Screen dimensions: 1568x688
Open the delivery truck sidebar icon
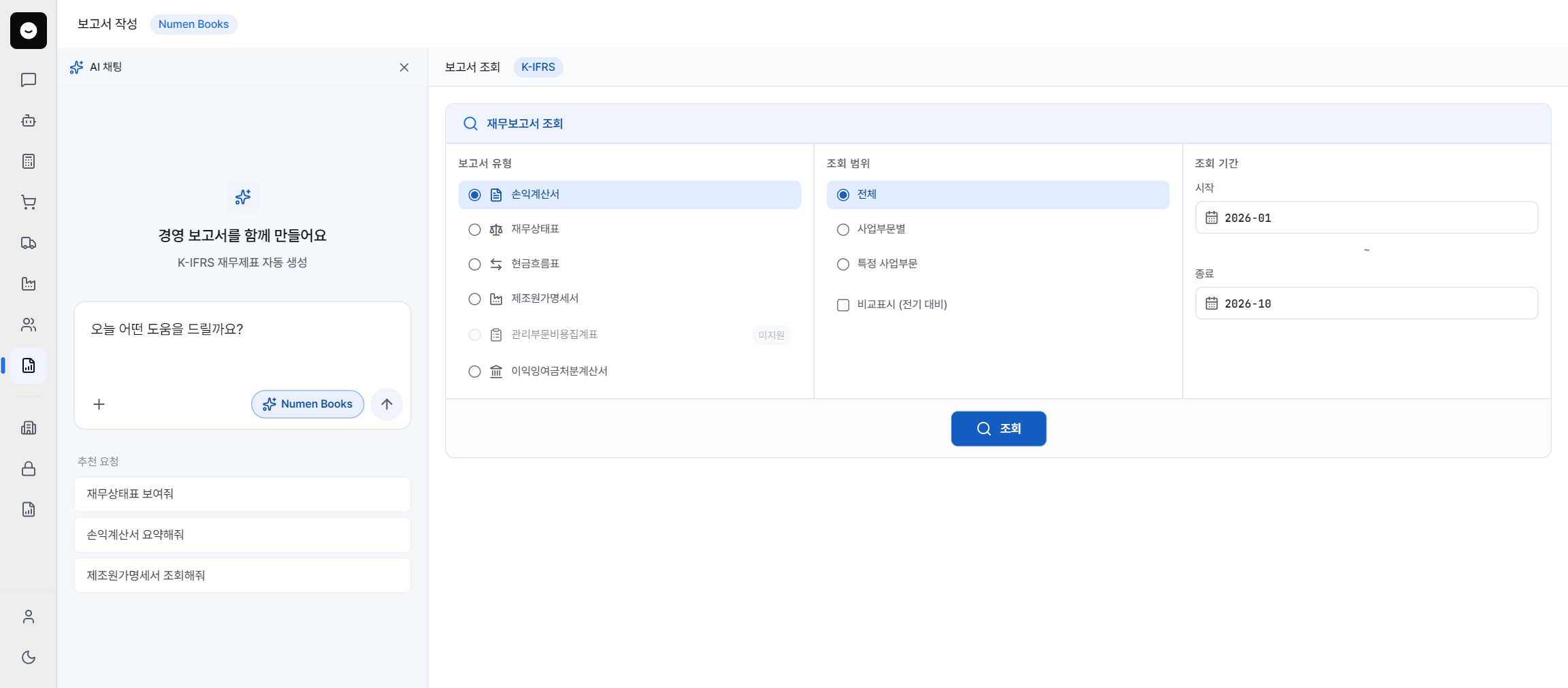[x=29, y=243]
